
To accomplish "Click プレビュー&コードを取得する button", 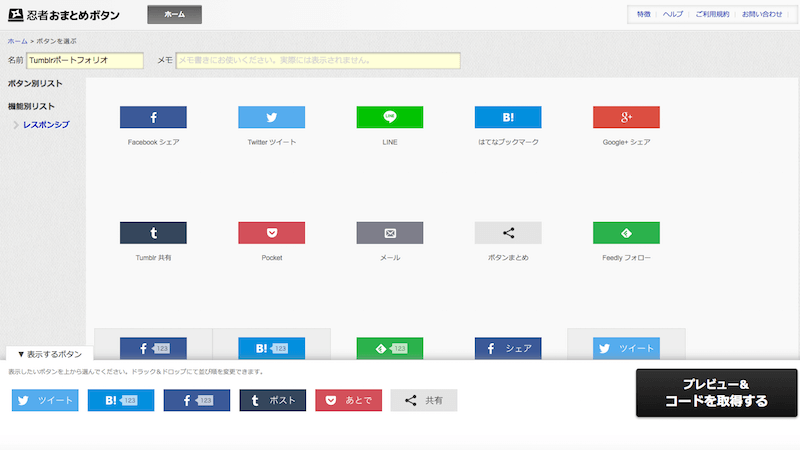I will tap(716, 393).
